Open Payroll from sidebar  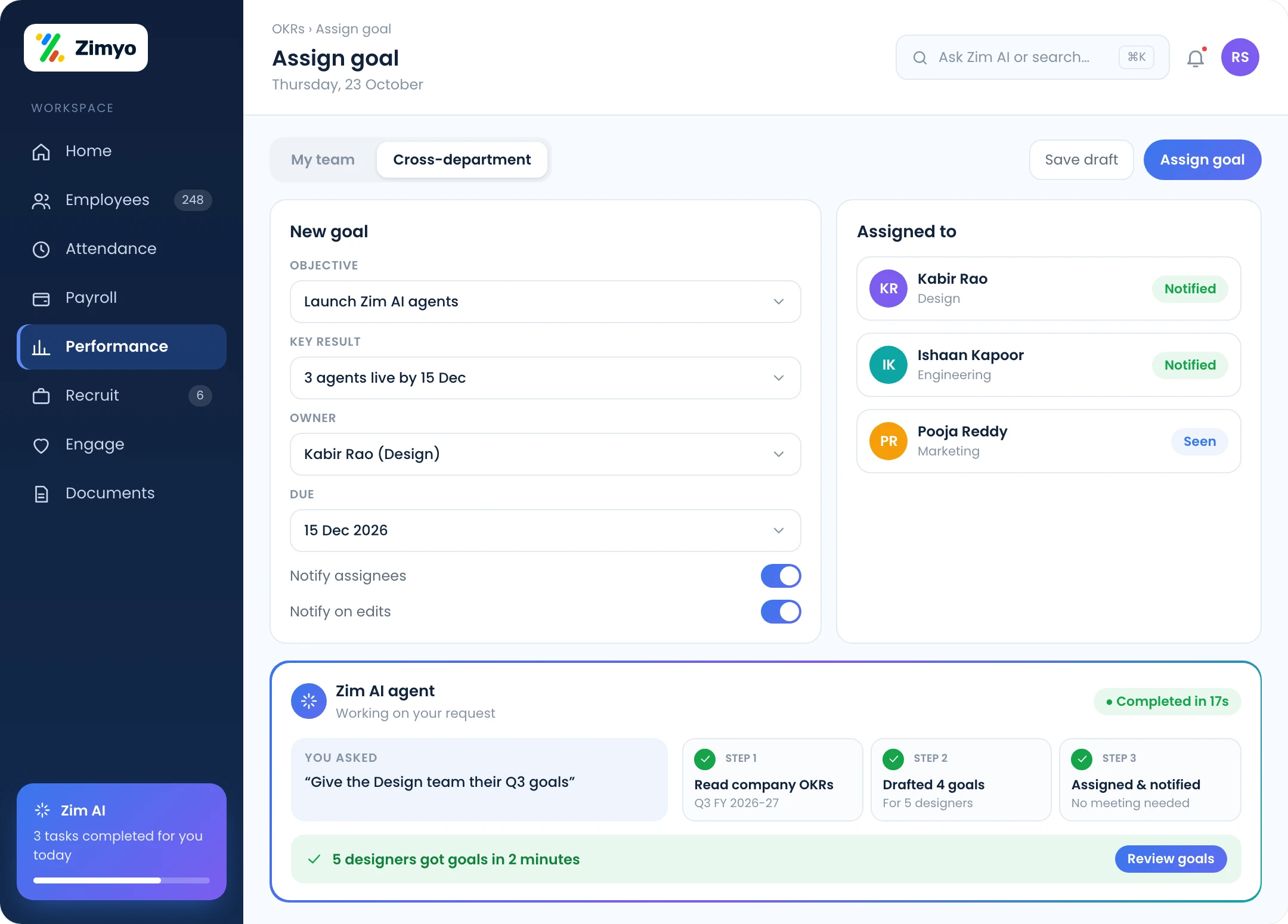(x=122, y=298)
